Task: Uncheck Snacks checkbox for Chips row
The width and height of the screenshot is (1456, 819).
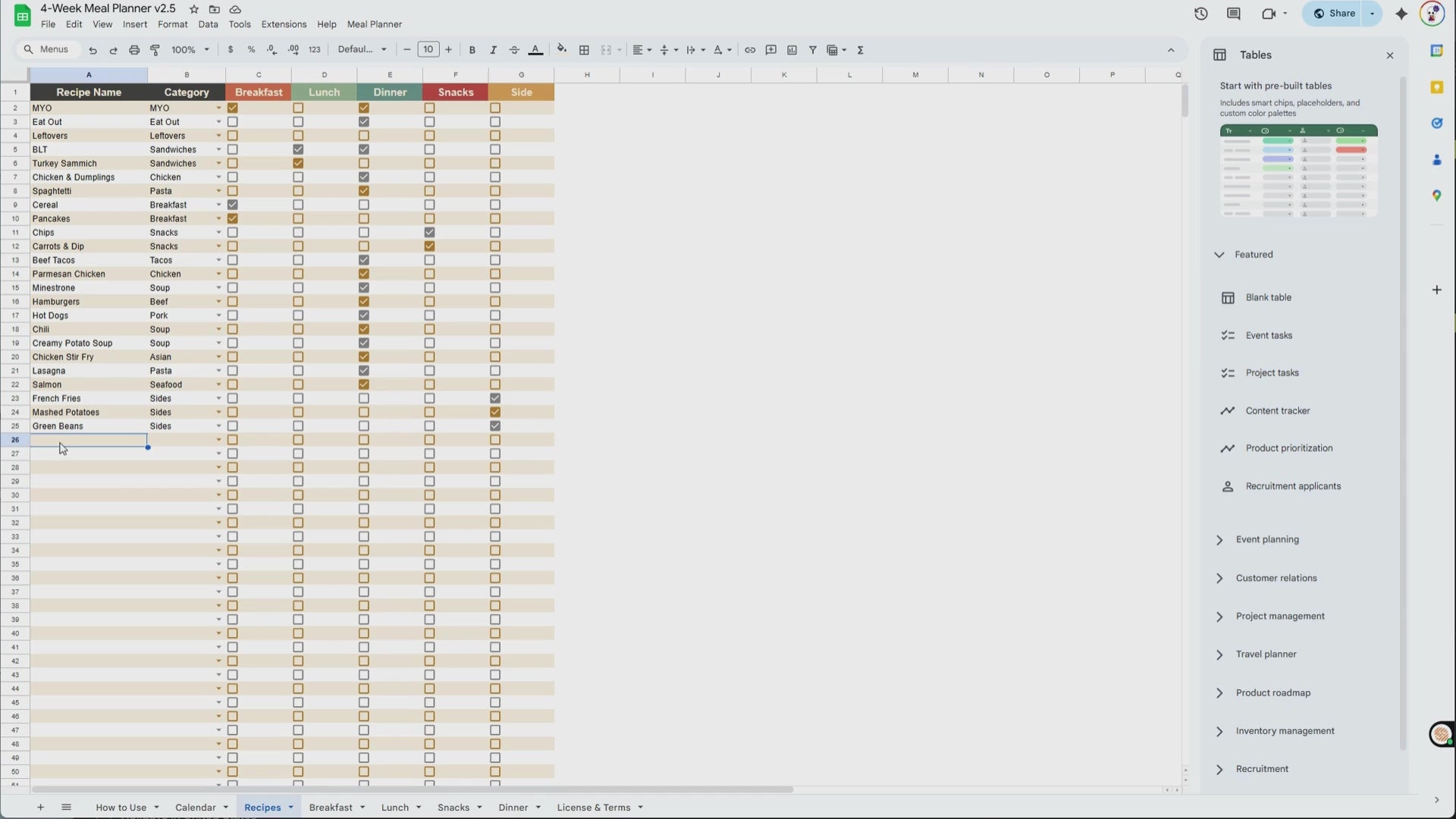Action: point(430,233)
